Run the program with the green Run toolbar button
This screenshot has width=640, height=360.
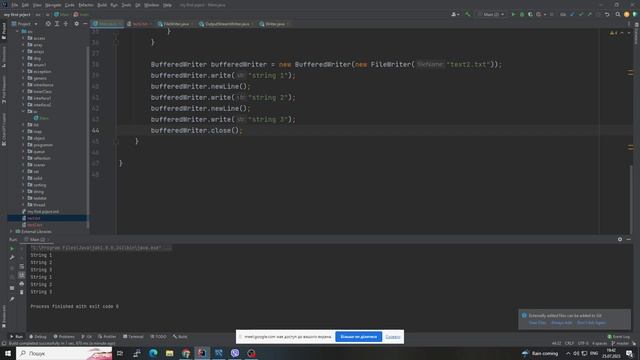[x=513, y=14]
